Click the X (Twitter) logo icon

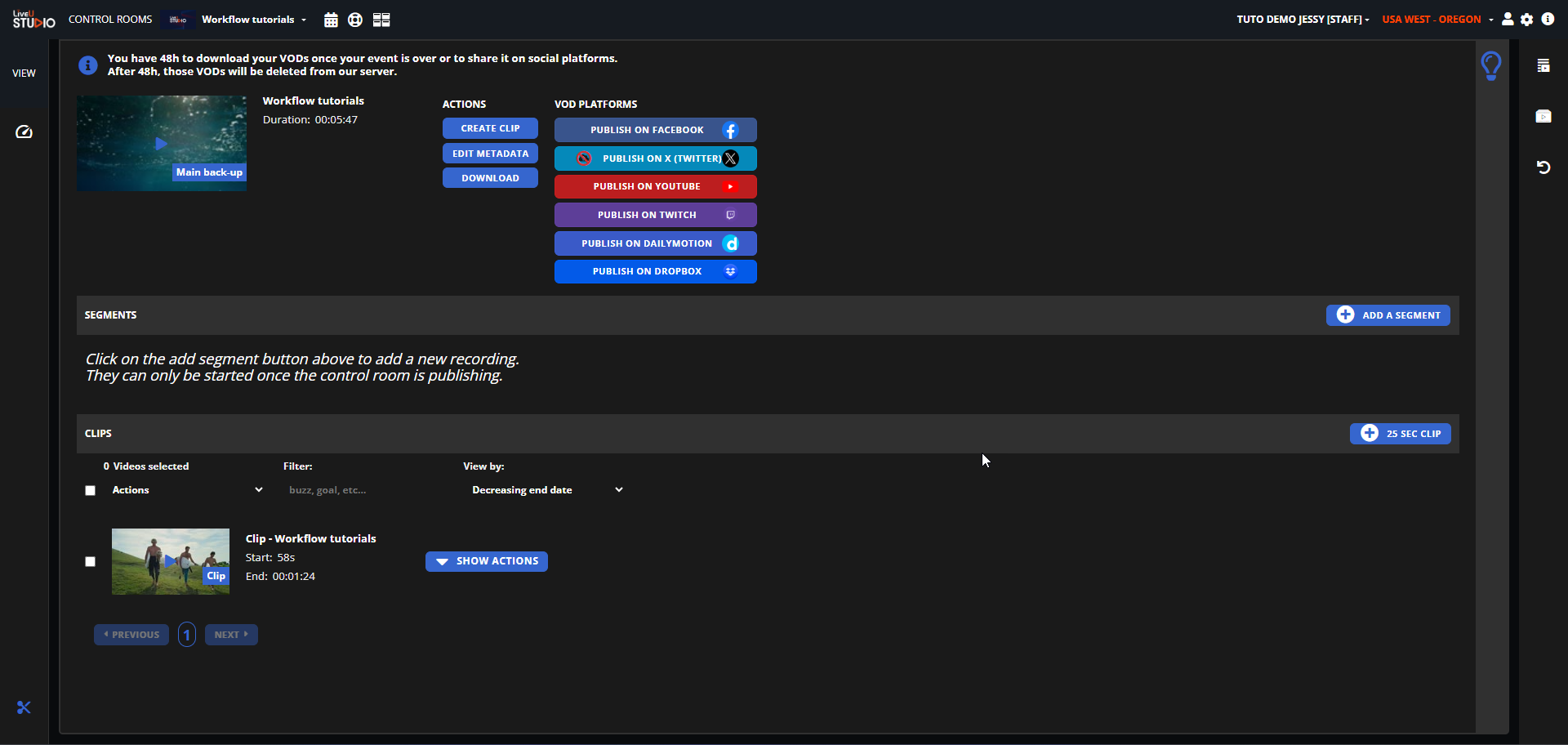tap(730, 158)
